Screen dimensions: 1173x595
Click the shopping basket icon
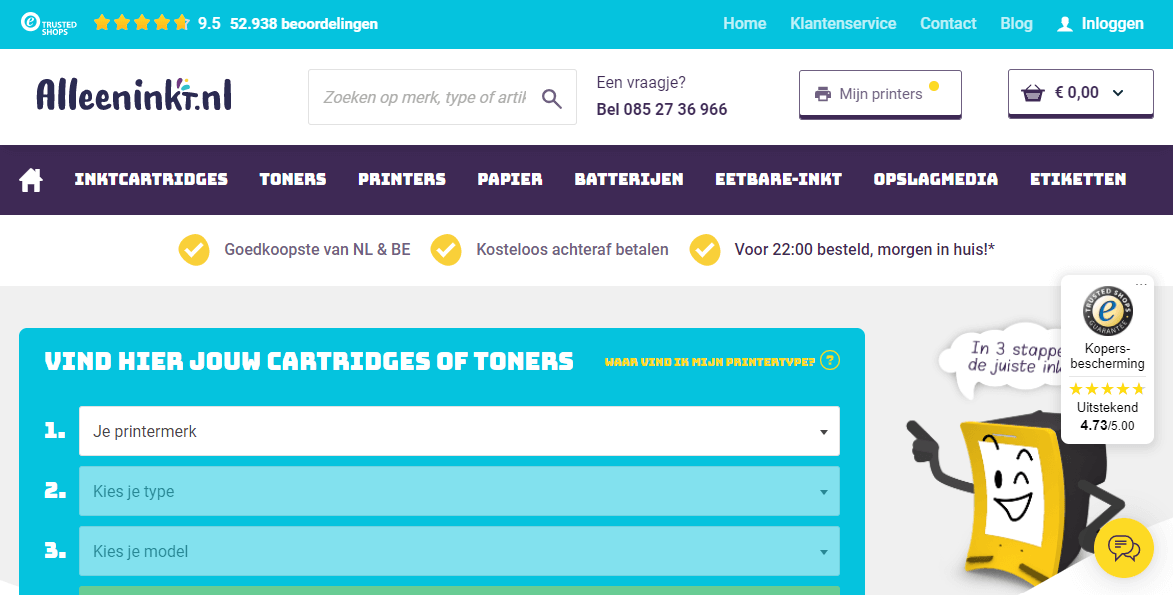click(x=1033, y=94)
